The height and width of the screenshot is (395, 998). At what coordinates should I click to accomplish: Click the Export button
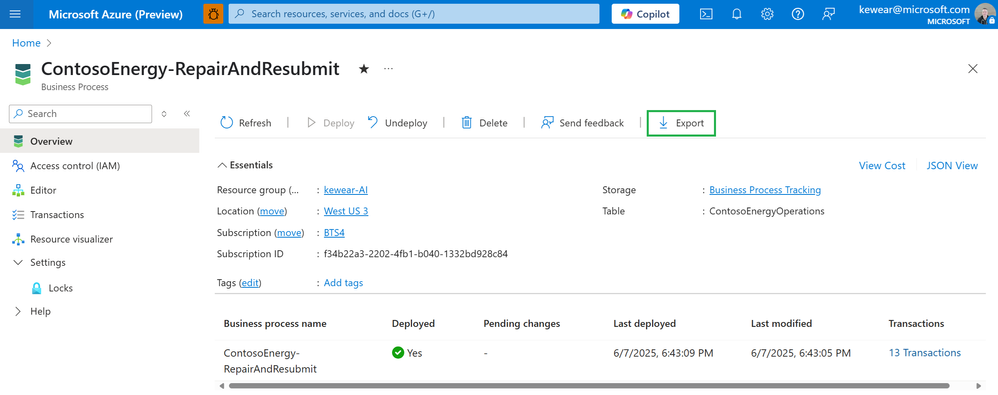coord(681,123)
